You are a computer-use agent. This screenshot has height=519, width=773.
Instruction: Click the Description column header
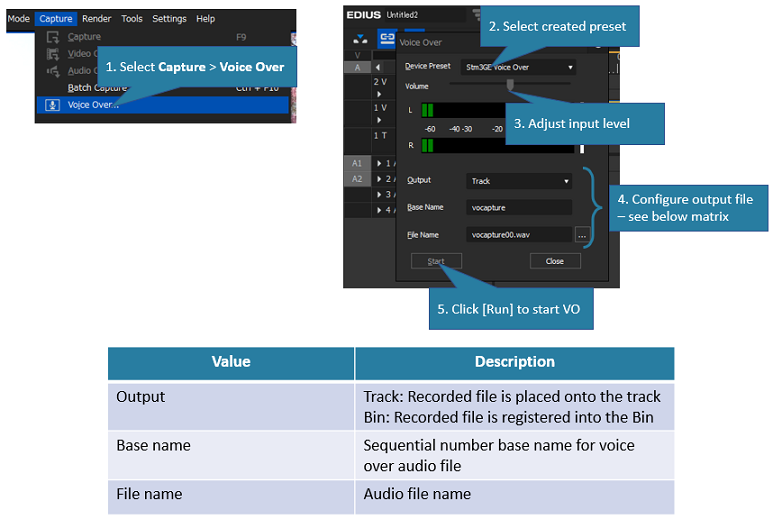pyautogui.click(x=515, y=362)
